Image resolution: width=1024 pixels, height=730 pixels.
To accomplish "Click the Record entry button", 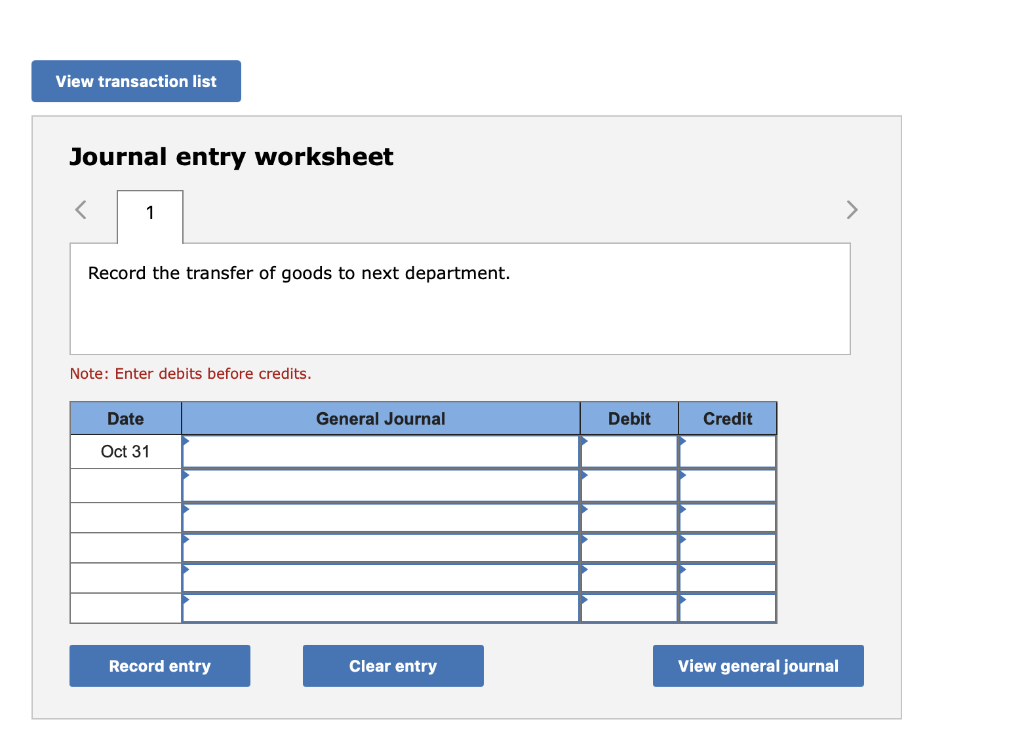I will point(159,665).
